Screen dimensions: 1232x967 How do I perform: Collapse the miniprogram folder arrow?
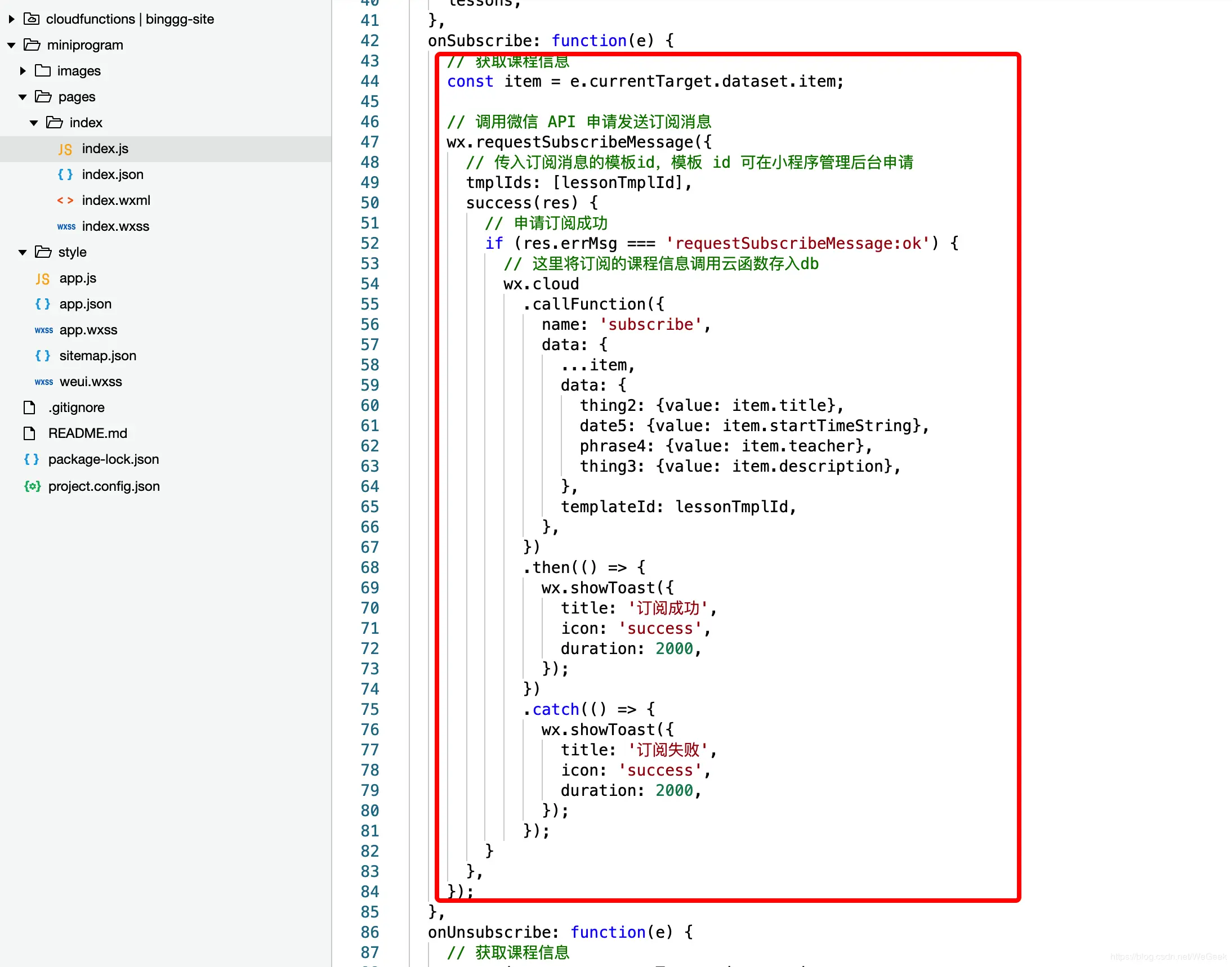point(11,44)
